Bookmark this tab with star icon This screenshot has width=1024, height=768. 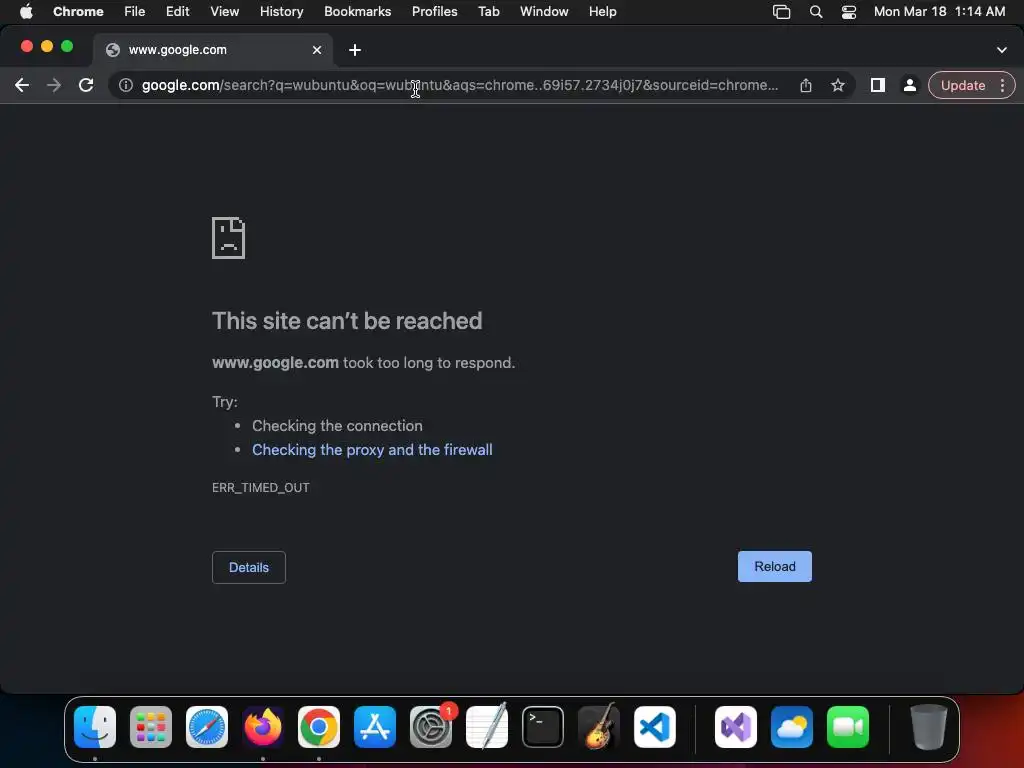pyautogui.click(x=838, y=86)
